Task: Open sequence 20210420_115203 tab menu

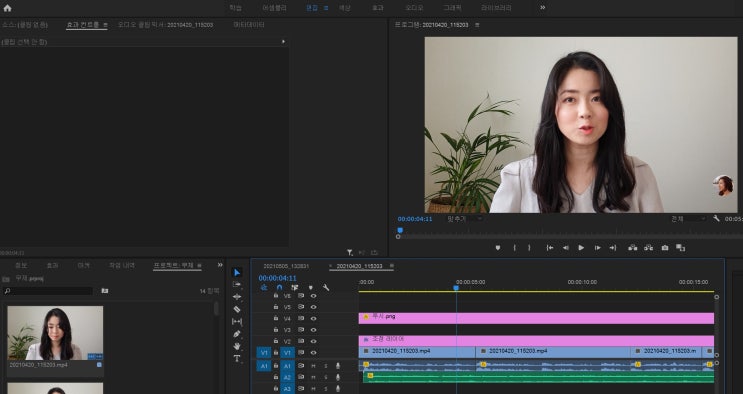Action: coord(391,266)
